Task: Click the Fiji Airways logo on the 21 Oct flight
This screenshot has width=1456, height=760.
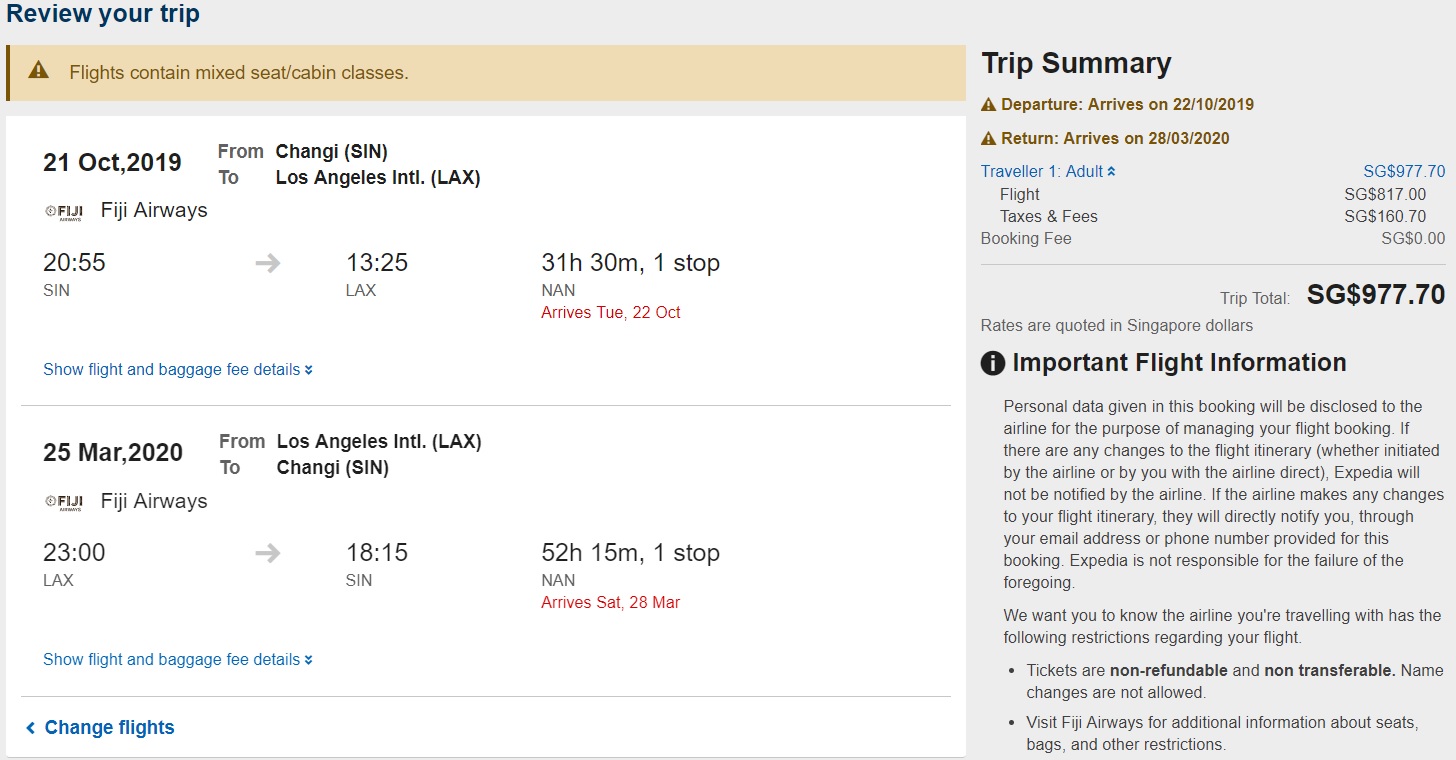Action: [x=64, y=211]
